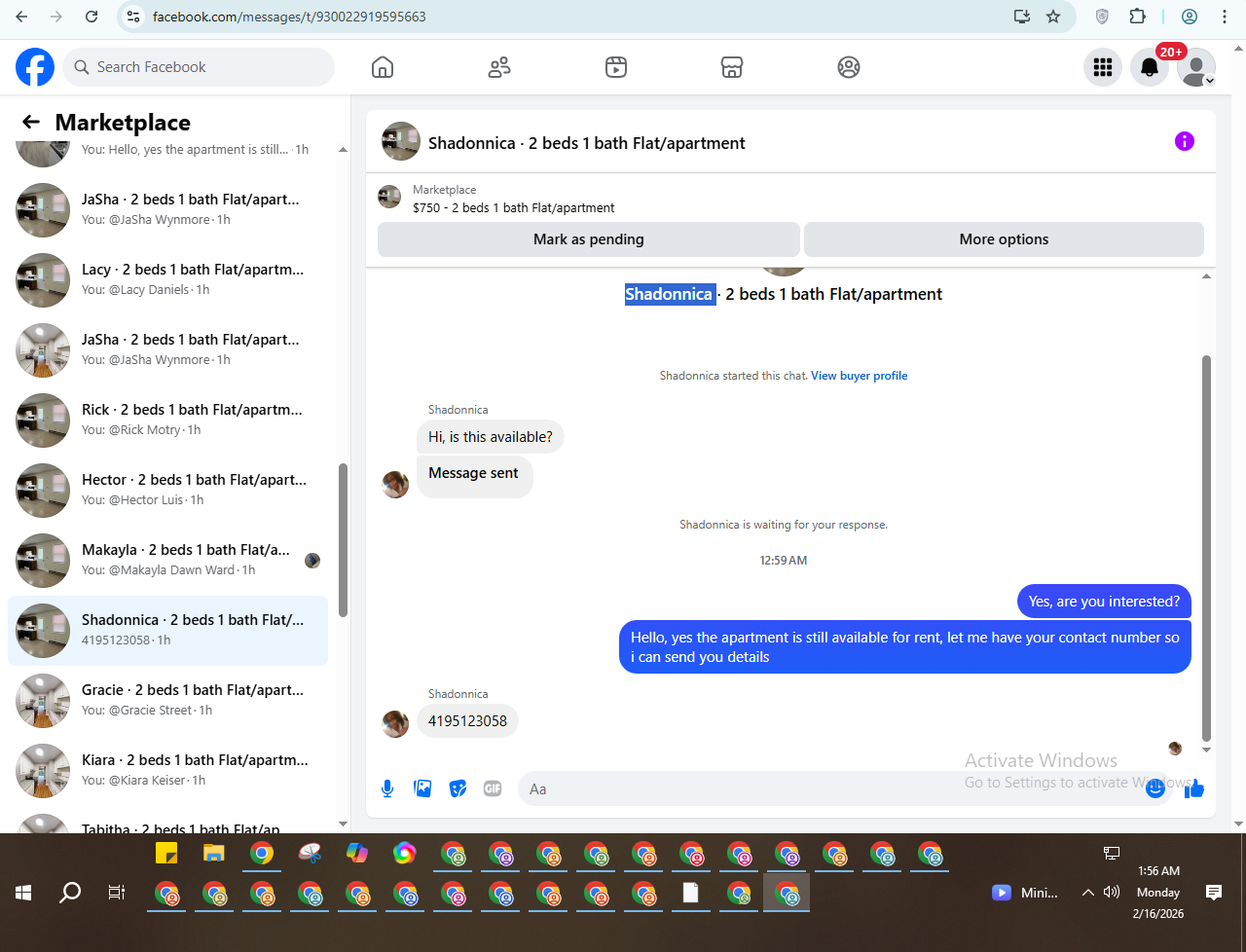The image size is (1246, 952).
Task: Reload the page with browser refresh button
Action: click(x=92, y=17)
